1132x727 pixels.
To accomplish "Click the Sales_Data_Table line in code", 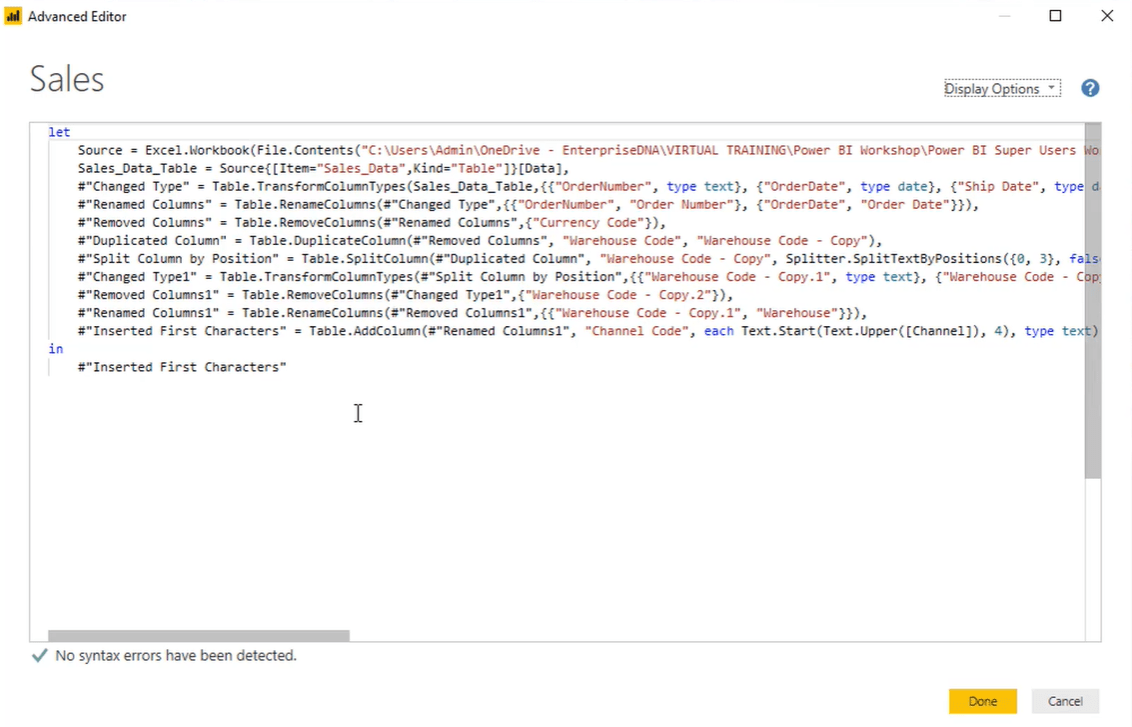I will (x=323, y=168).
